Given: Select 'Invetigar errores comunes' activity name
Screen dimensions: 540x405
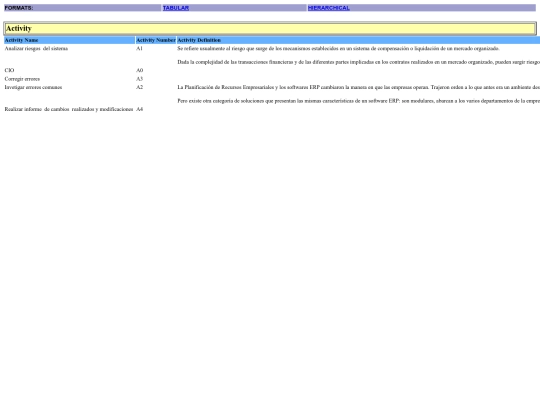Looking at the screenshot, I should pyautogui.click(x=33, y=87).
